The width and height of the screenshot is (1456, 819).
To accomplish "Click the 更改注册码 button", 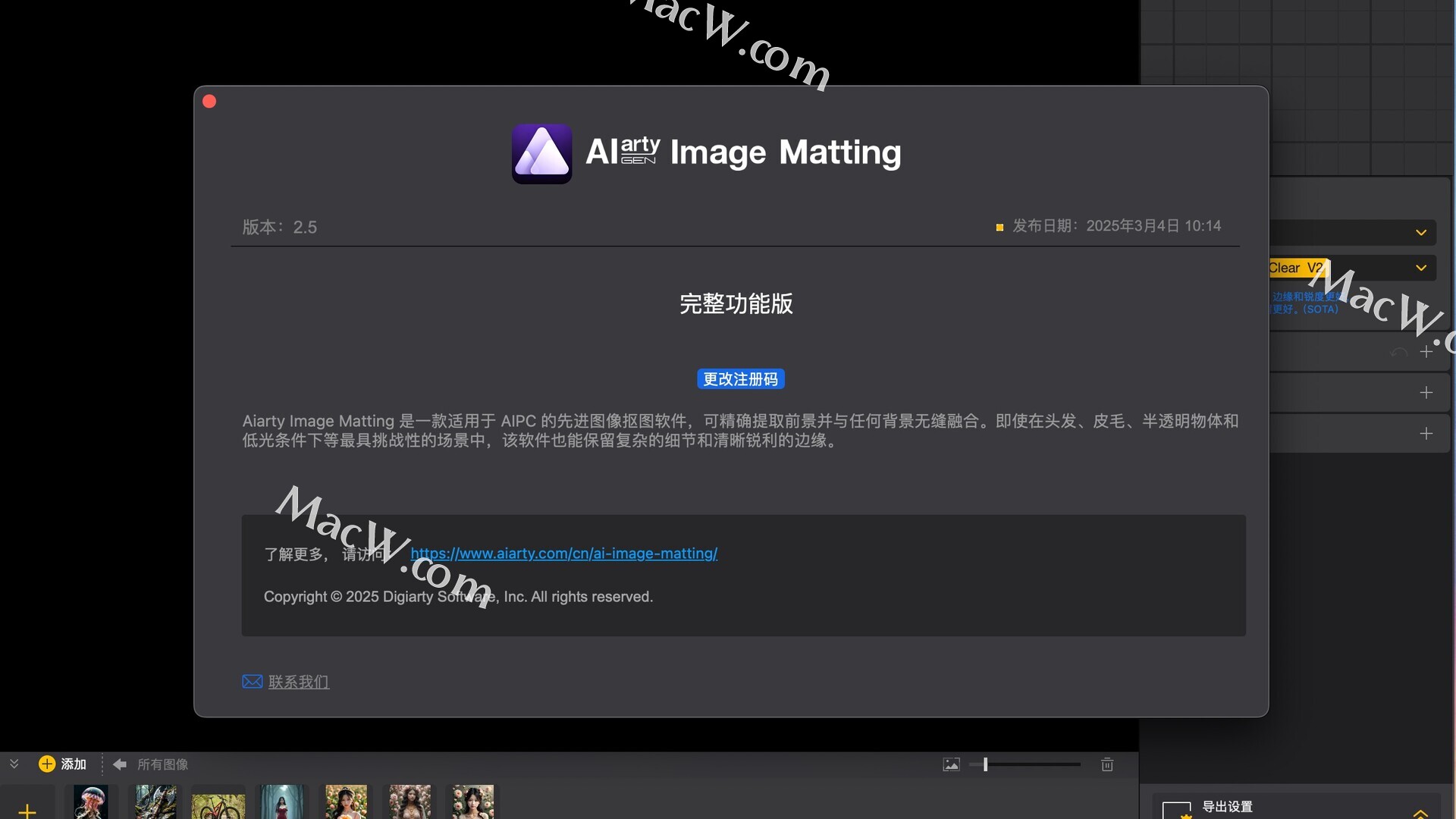I will point(740,379).
